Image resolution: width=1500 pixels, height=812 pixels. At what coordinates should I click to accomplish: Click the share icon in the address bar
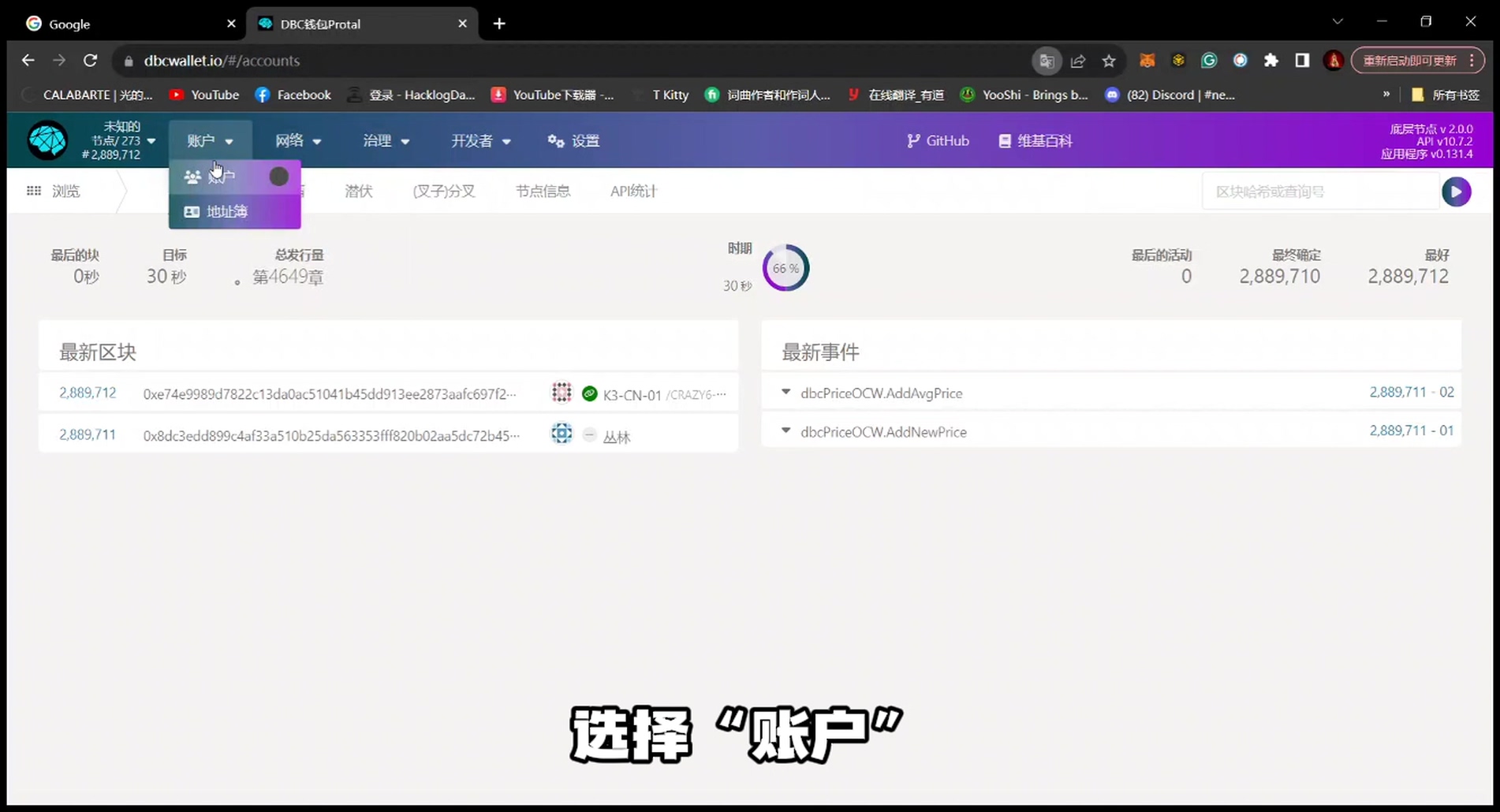pos(1078,61)
